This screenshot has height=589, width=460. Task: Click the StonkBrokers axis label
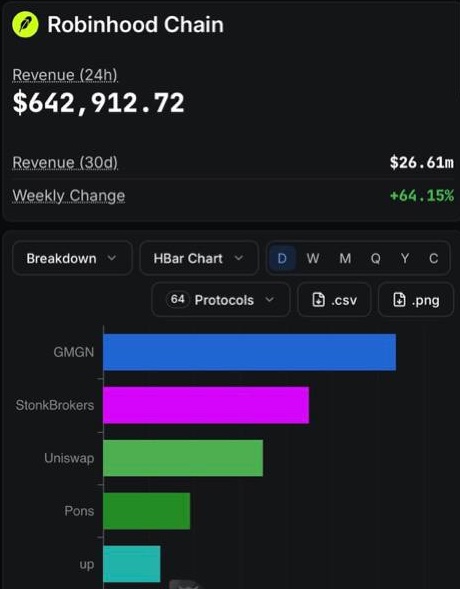pyautogui.click(x=55, y=405)
